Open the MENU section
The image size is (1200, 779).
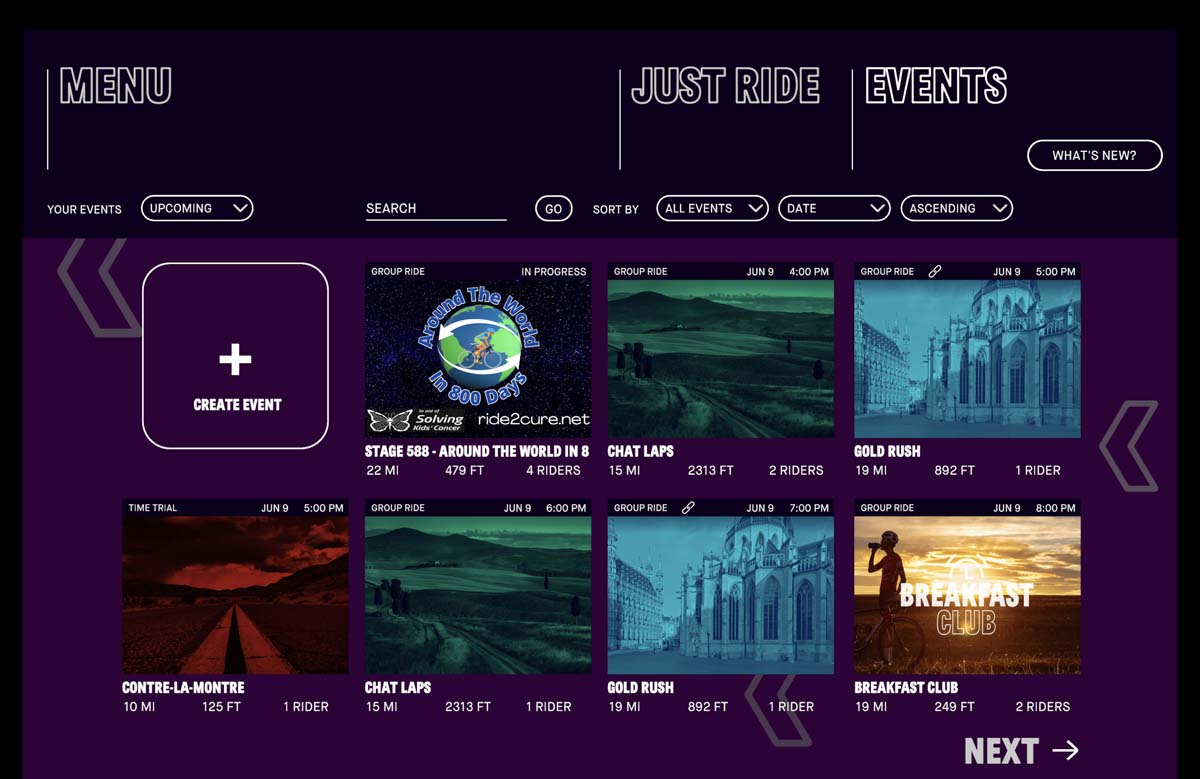click(x=116, y=86)
